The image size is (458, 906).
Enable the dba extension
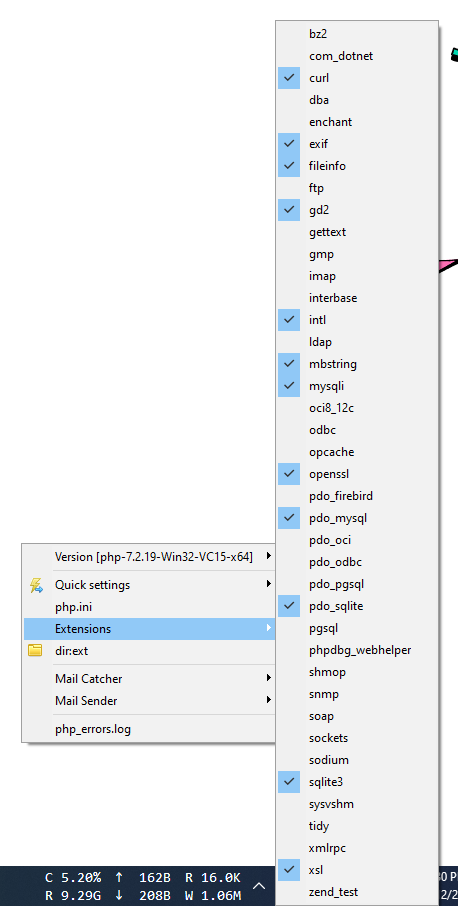pyautogui.click(x=357, y=100)
